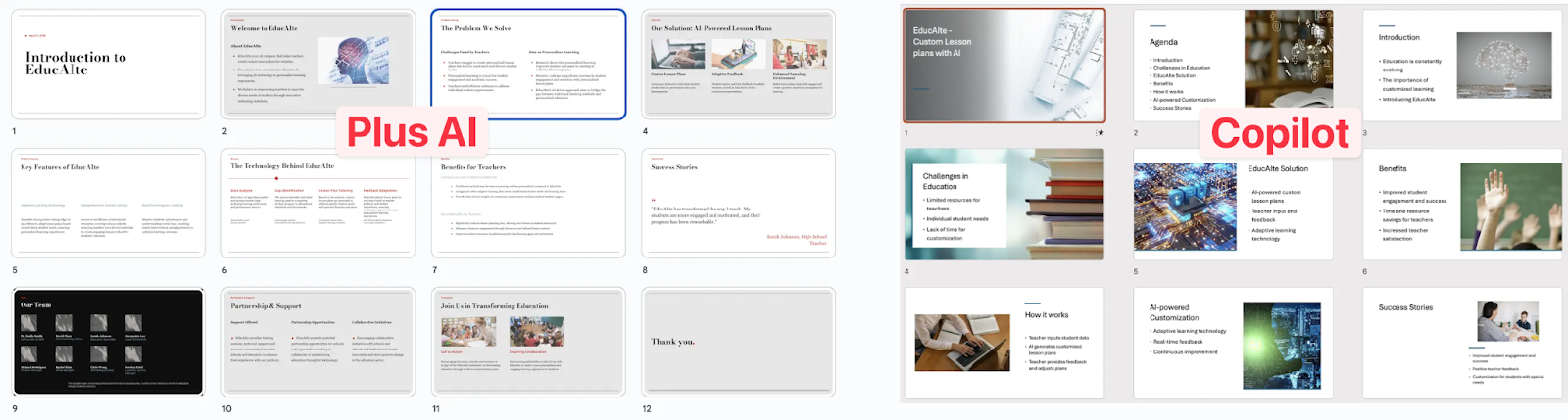Select 'Success Stories' slide in Copilot deck
1568x420 pixels.
click(x=1462, y=343)
